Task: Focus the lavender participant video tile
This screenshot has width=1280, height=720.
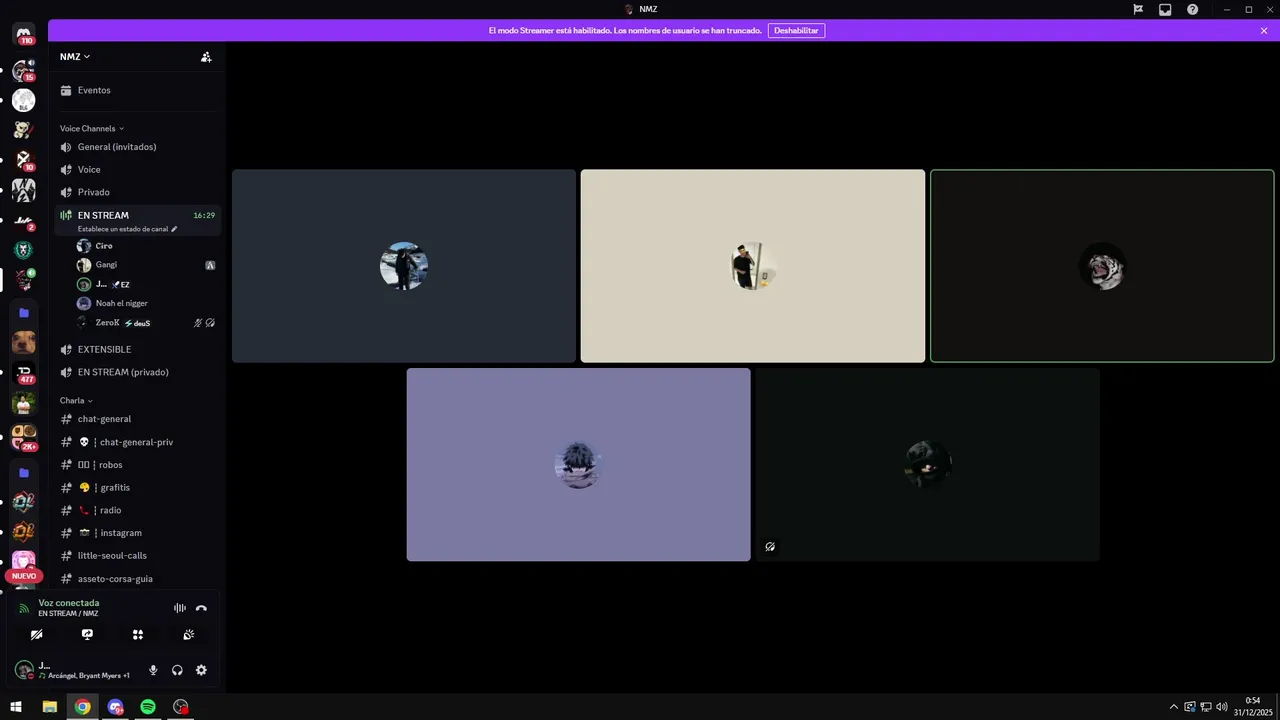Action: pos(578,465)
